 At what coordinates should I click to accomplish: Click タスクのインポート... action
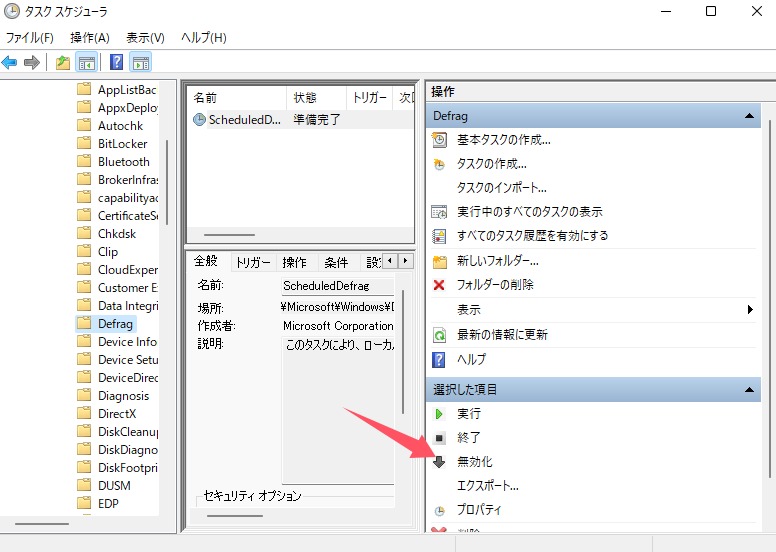[x=501, y=188]
